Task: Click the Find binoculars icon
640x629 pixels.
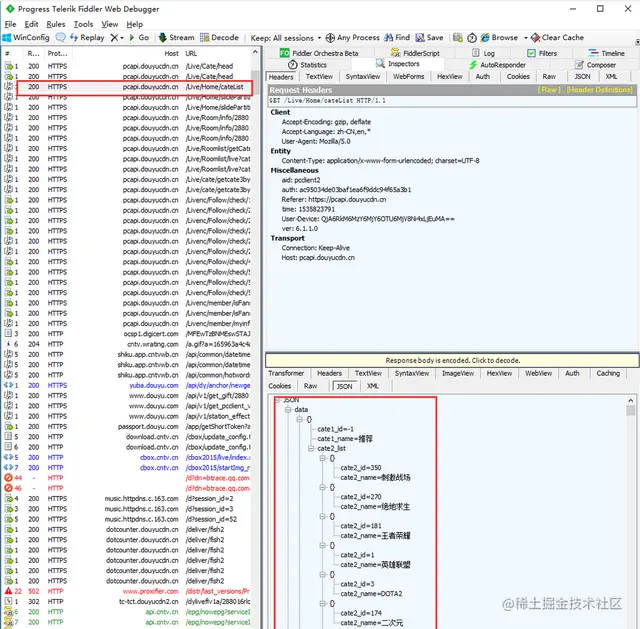Action: coord(389,38)
